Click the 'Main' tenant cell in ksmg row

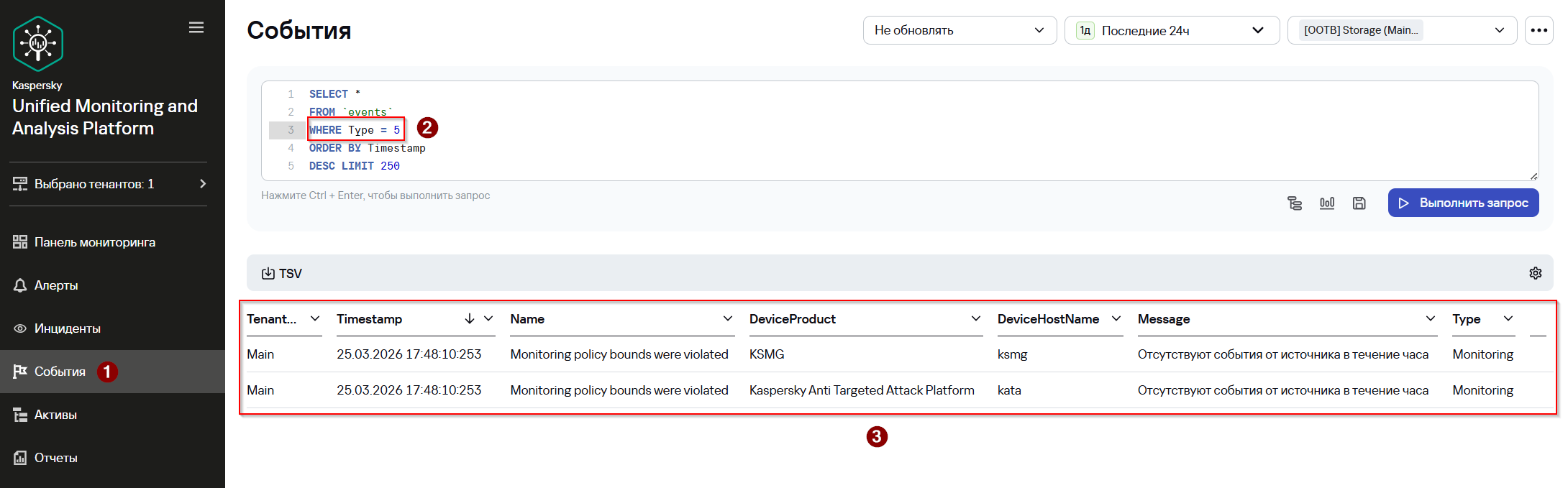pyautogui.click(x=260, y=354)
